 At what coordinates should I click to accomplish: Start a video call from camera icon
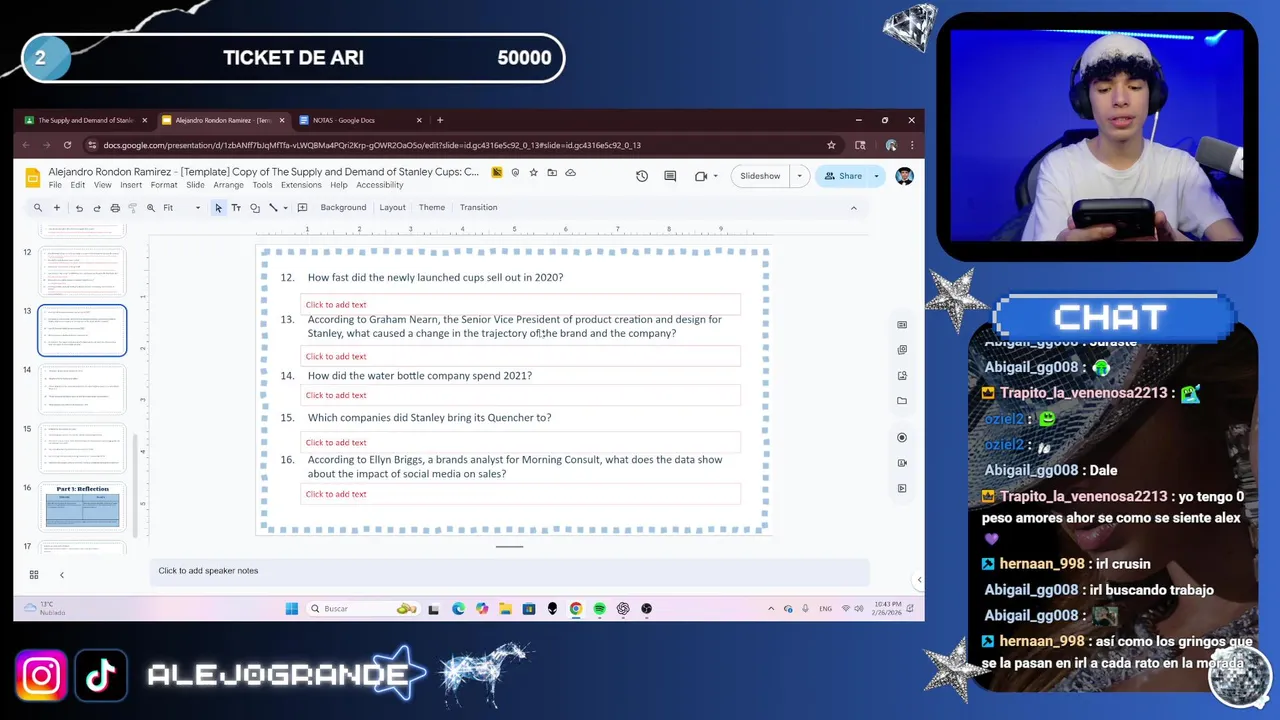pos(701,176)
